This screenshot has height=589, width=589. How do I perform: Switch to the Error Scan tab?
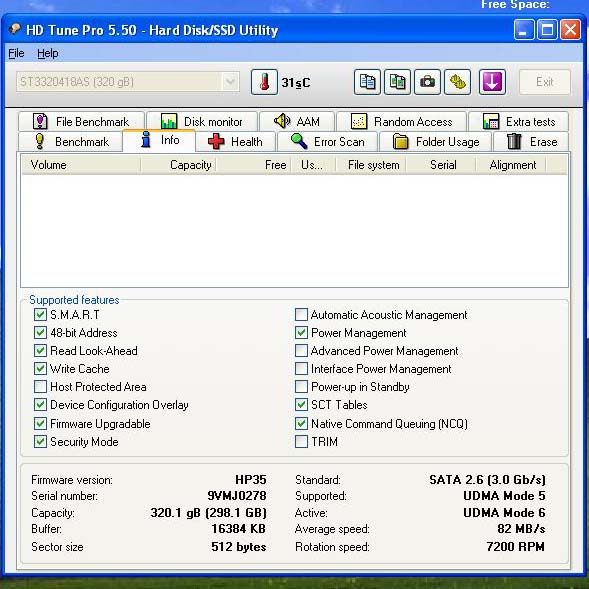(x=328, y=142)
